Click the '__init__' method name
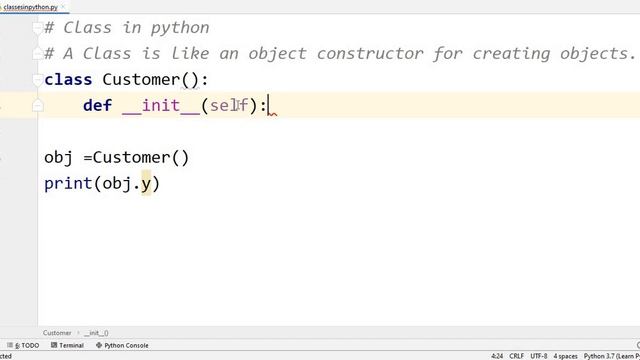The width and height of the screenshot is (640, 360). click(x=161, y=106)
